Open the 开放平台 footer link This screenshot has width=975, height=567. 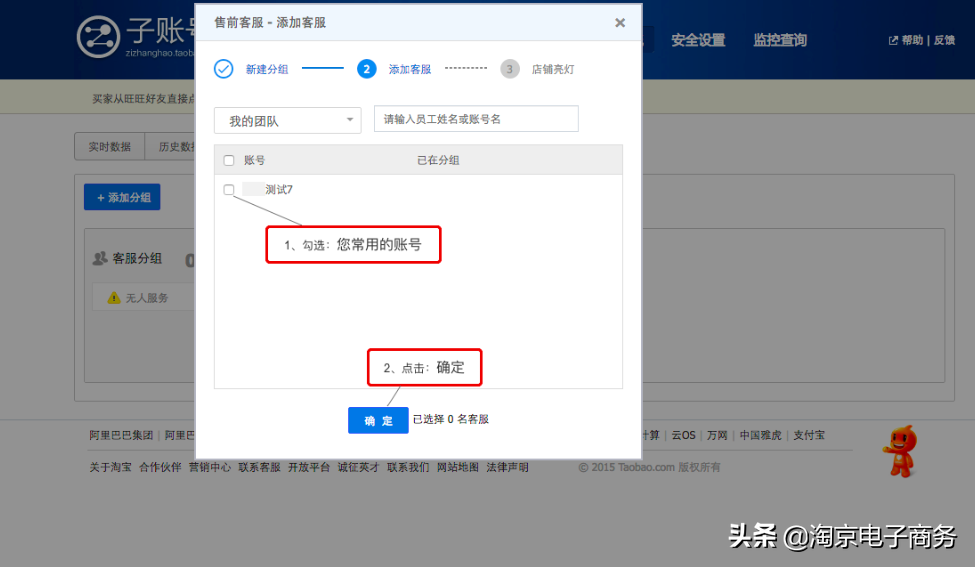pos(308,467)
